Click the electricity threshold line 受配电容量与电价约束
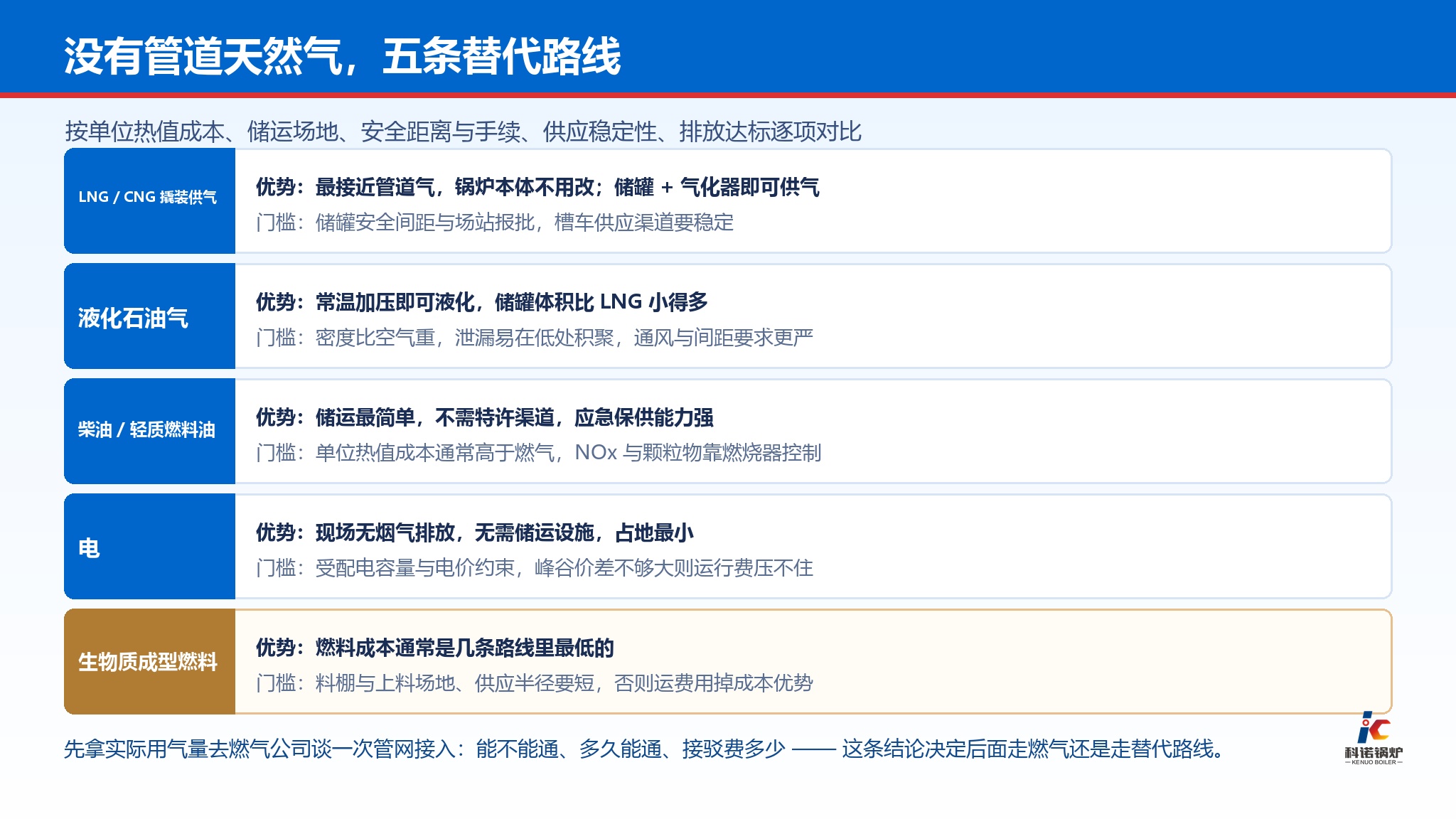 pos(535,568)
